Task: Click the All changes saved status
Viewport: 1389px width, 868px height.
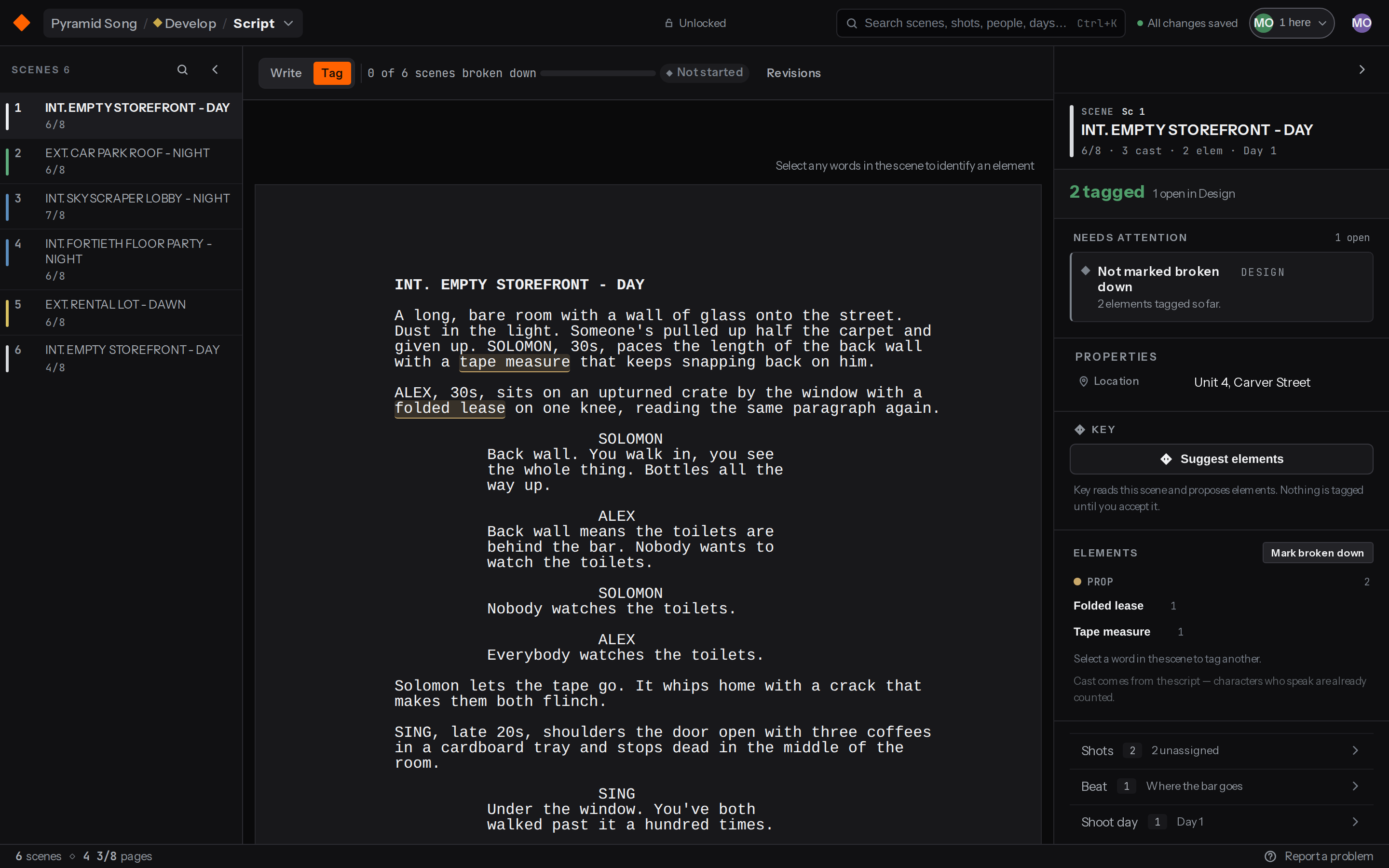Action: [1187, 23]
